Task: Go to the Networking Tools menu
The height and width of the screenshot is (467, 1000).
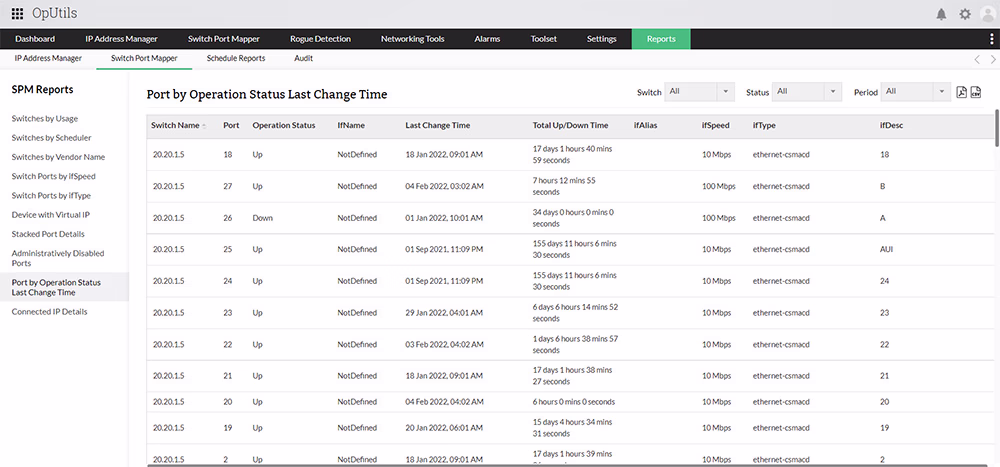Action: 412,39
